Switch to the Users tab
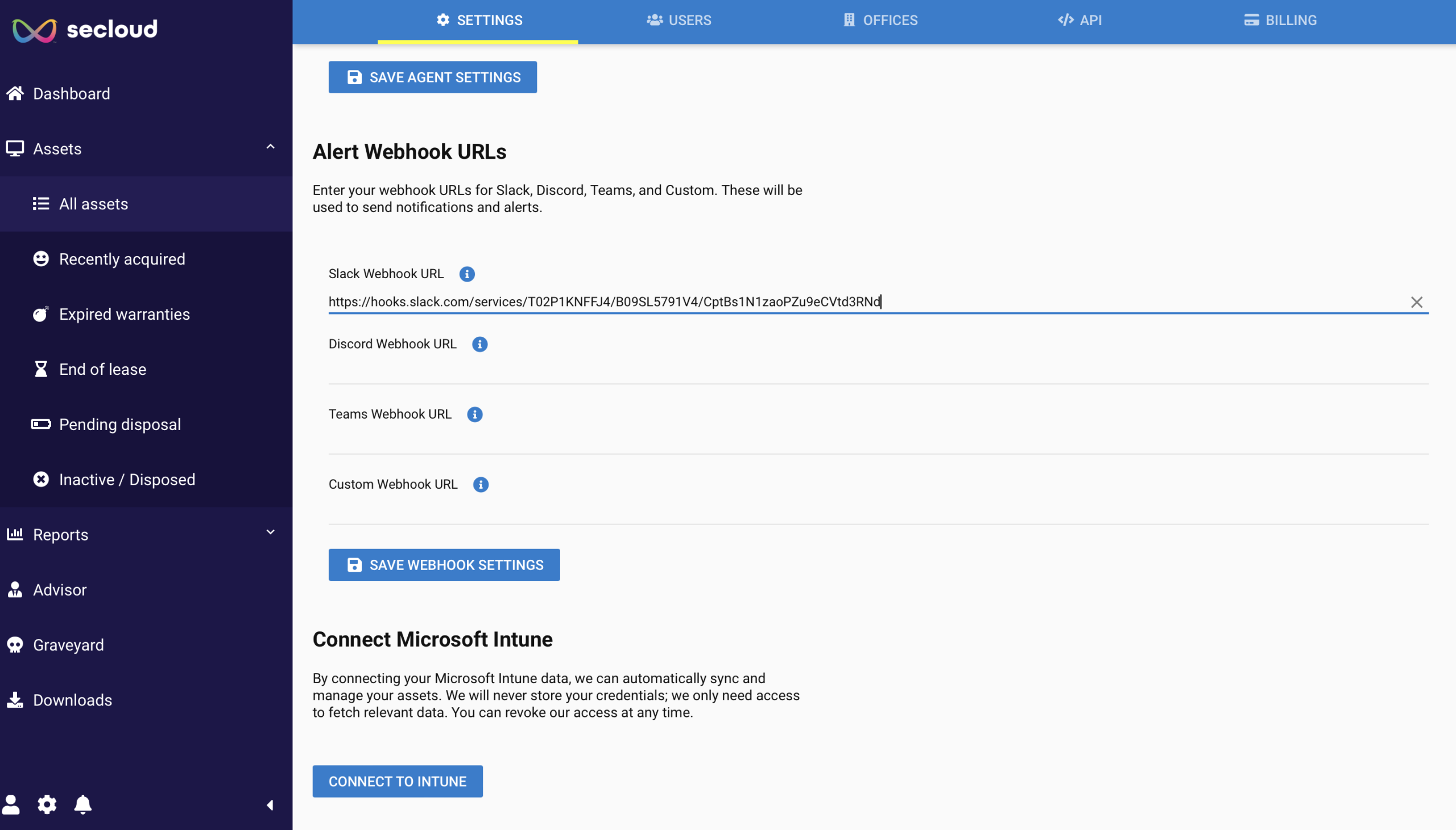Viewport: 1456px width, 830px height. click(x=678, y=20)
